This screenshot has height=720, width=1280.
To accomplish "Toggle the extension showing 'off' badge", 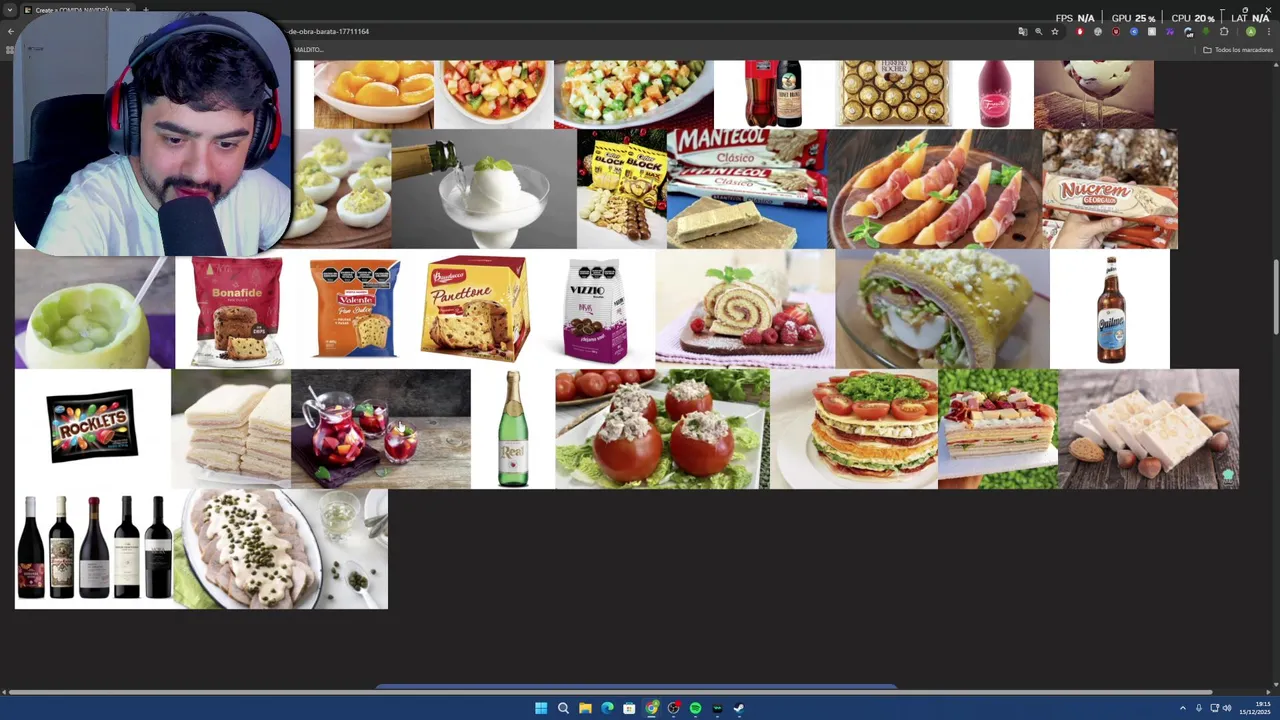I will click(x=1188, y=32).
